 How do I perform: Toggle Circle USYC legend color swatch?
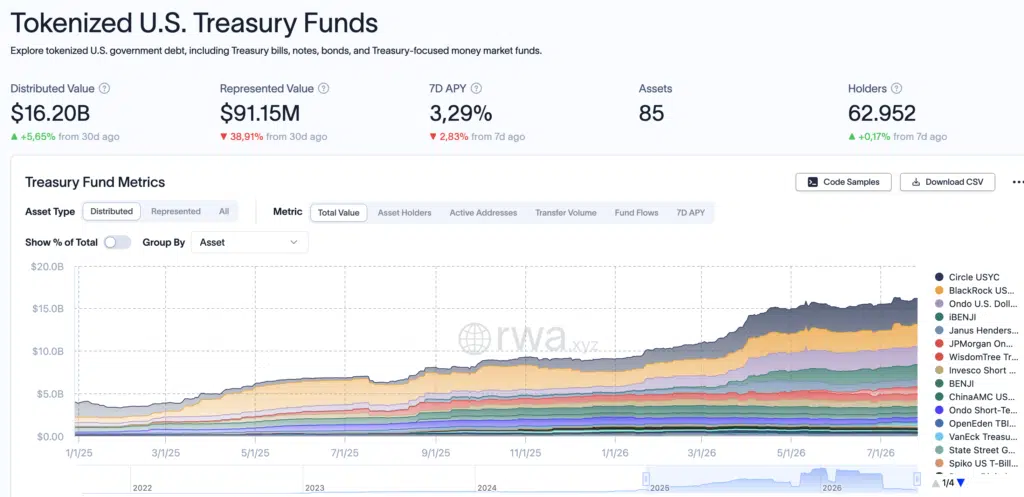939,277
